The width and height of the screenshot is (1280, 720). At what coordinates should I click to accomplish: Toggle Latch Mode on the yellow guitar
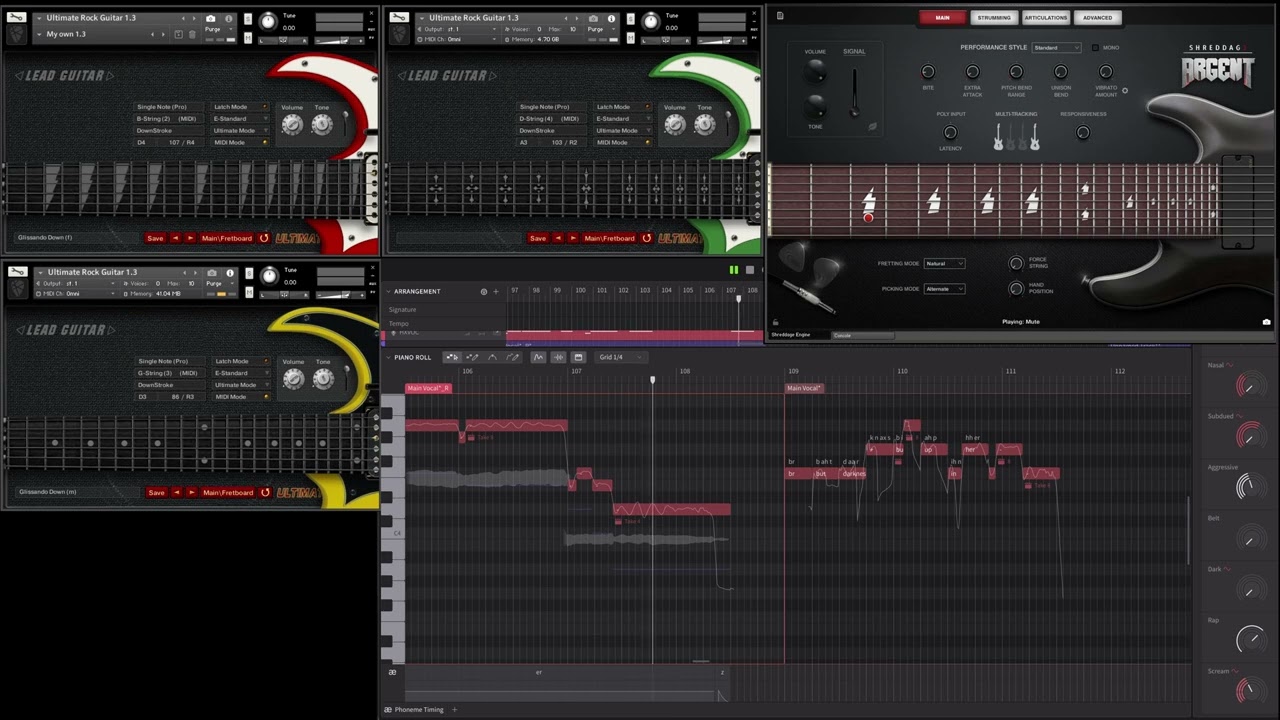241,361
